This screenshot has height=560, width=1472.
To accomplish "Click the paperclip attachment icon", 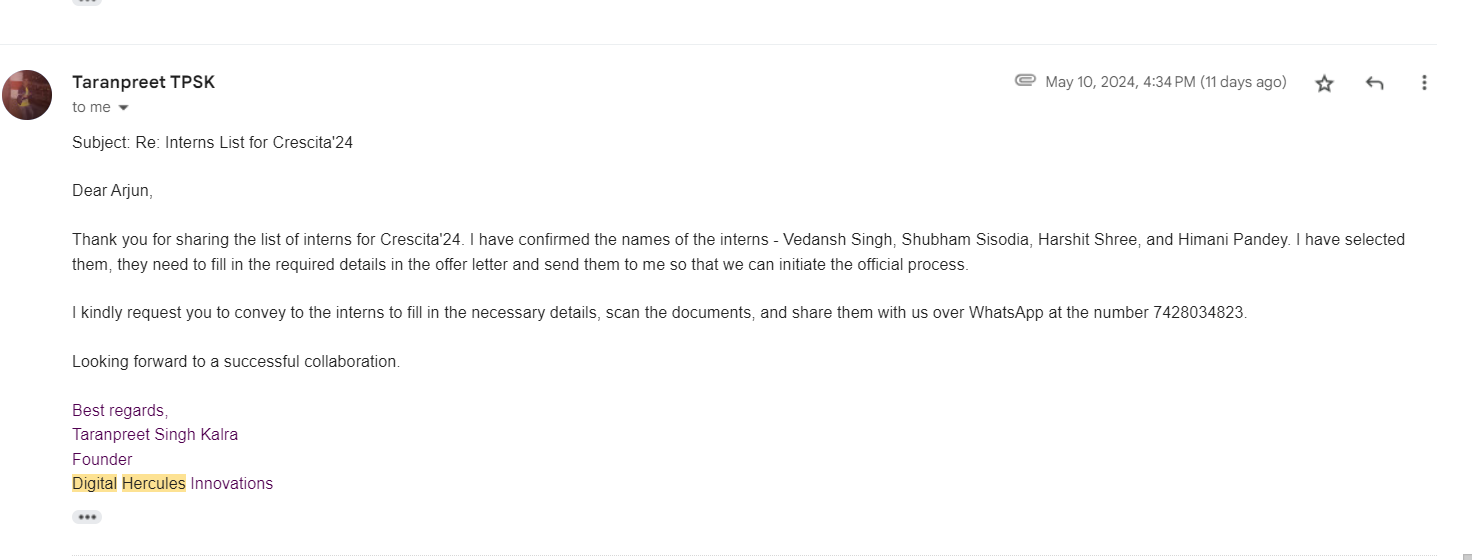I will click(1025, 81).
